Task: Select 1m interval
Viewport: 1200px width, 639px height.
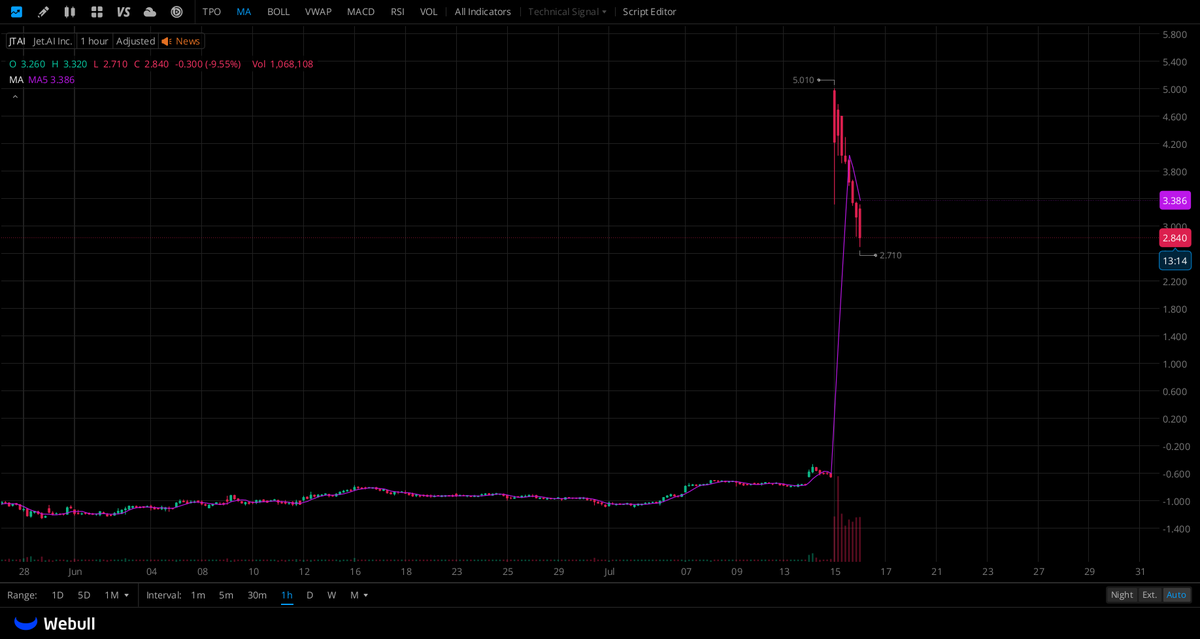Action: tap(198, 595)
